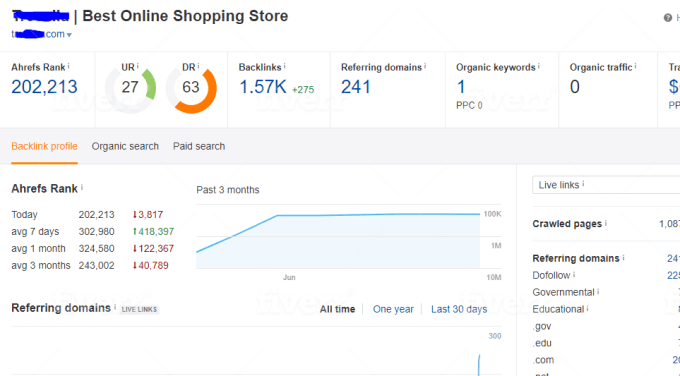Viewport: 680px width, 376px height.
Task: Select the Last 30 days range
Action: click(459, 309)
